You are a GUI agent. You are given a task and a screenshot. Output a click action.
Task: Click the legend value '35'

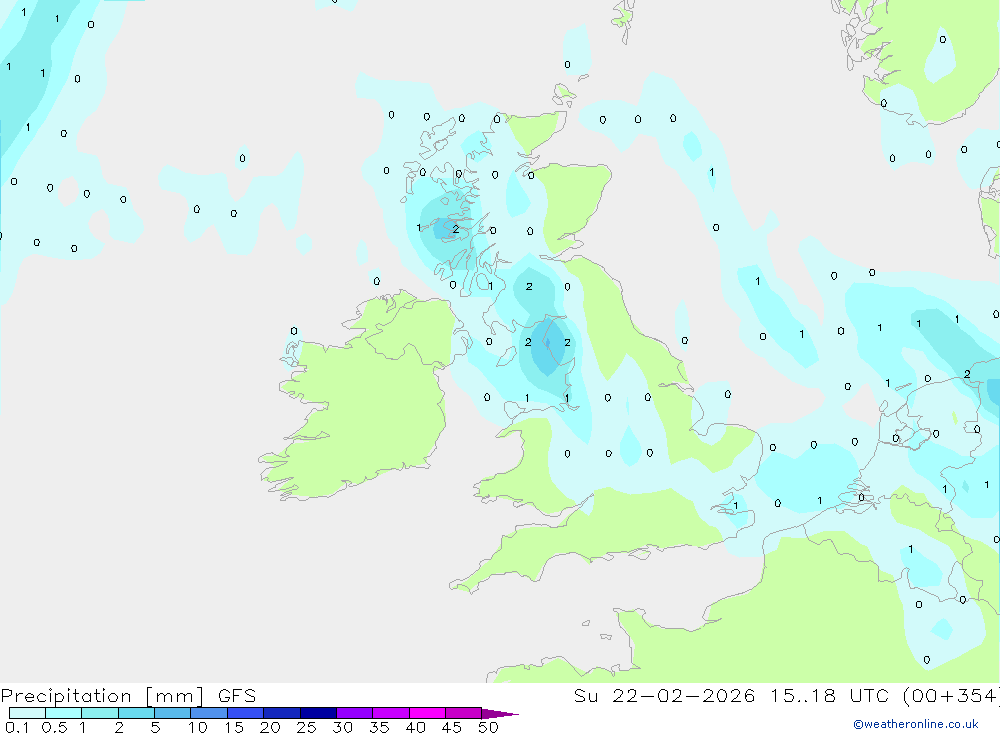point(379,727)
